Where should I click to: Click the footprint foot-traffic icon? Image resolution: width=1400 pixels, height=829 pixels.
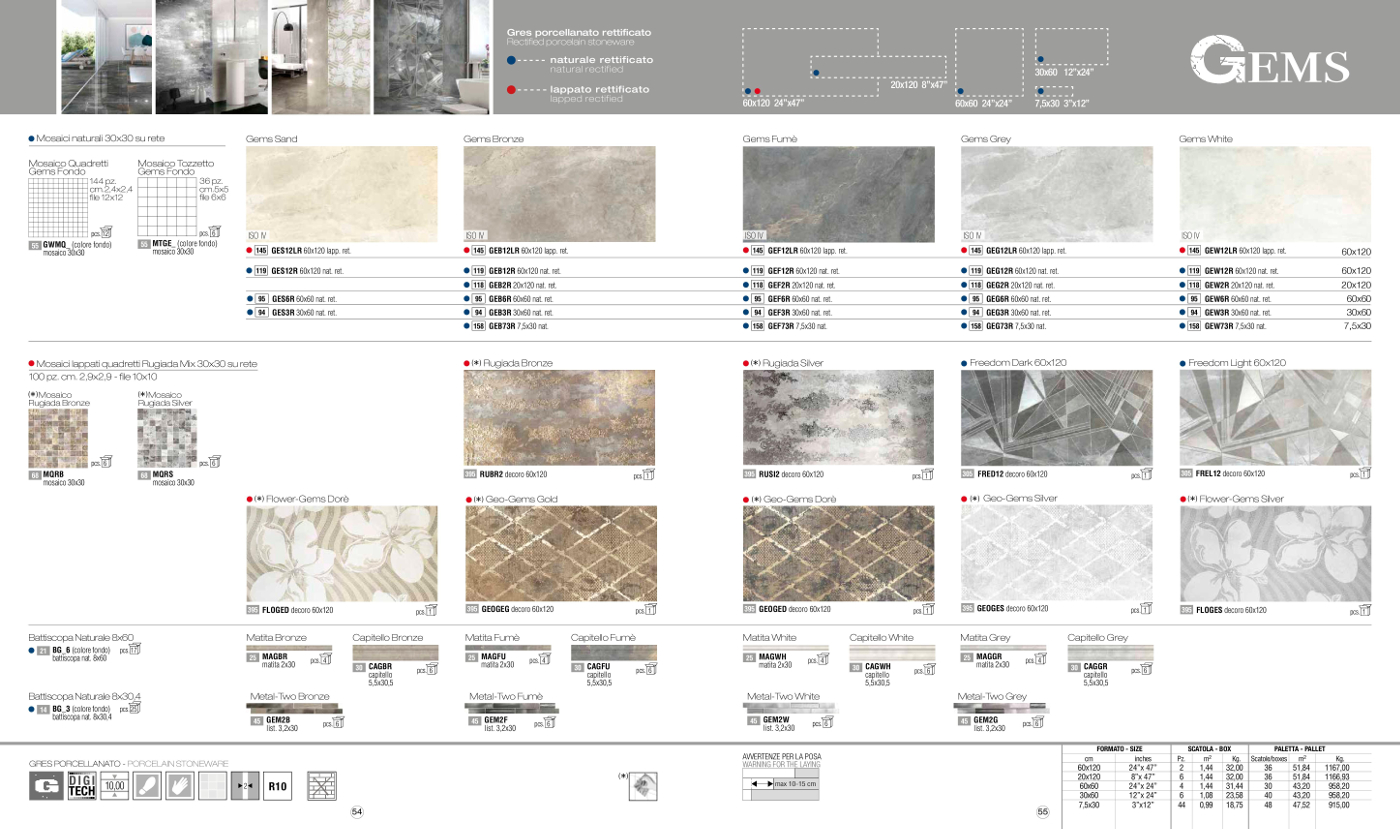(x=147, y=787)
